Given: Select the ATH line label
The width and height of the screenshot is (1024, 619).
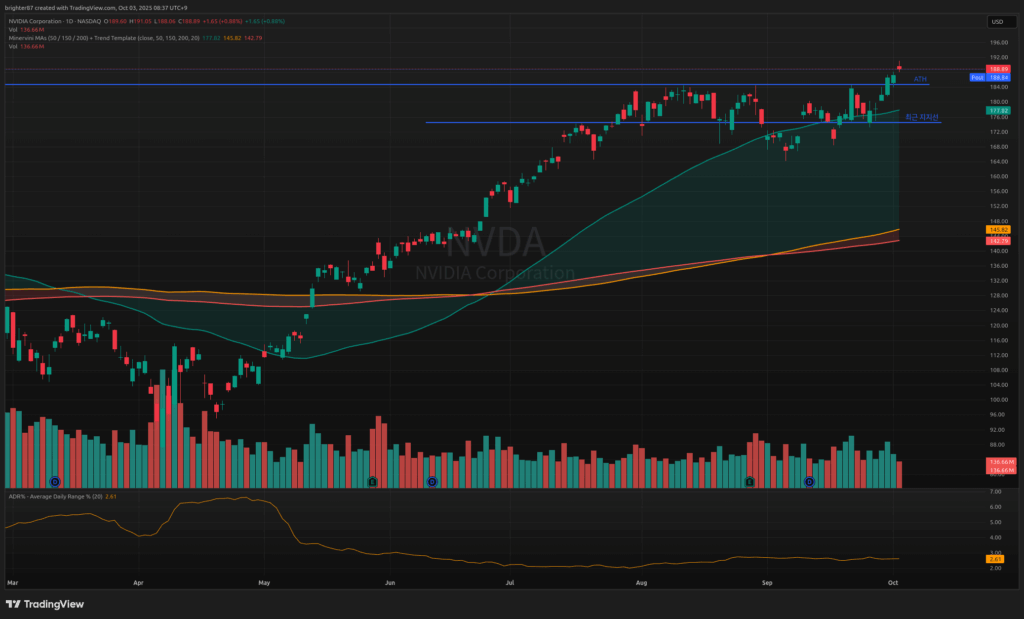Looking at the screenshot, I should coord(921,78).
